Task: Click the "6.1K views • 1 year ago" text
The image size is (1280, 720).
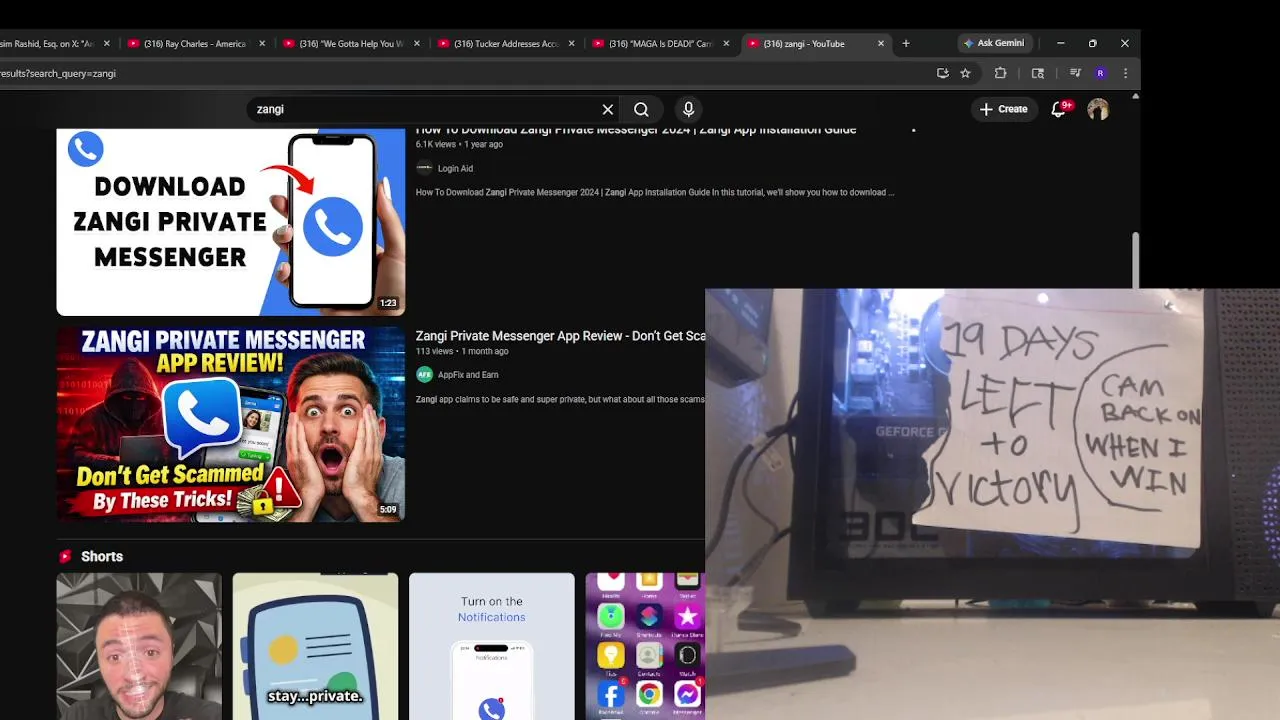Action: (x=459, y=144)
